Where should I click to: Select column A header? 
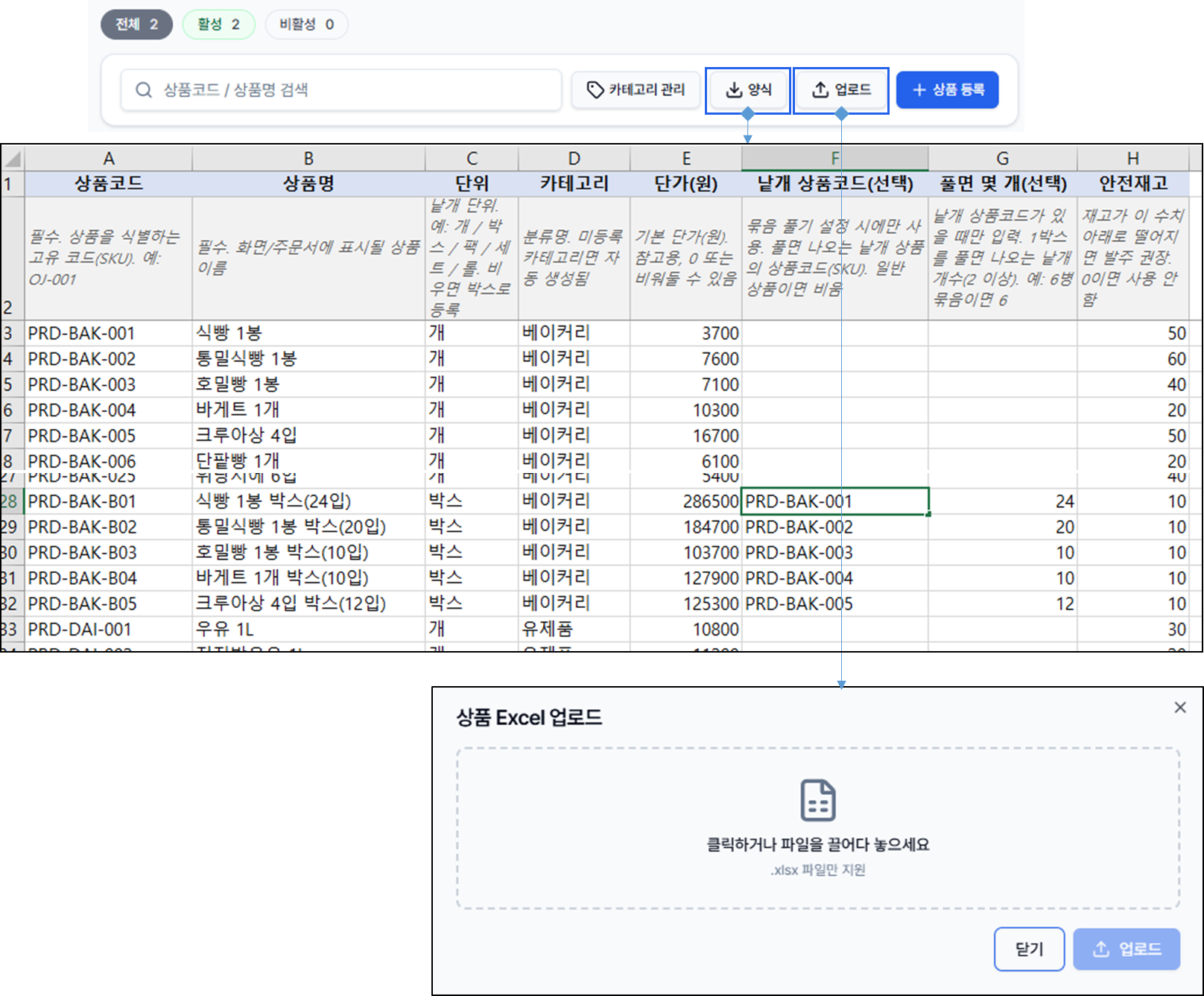coord(109,159)
